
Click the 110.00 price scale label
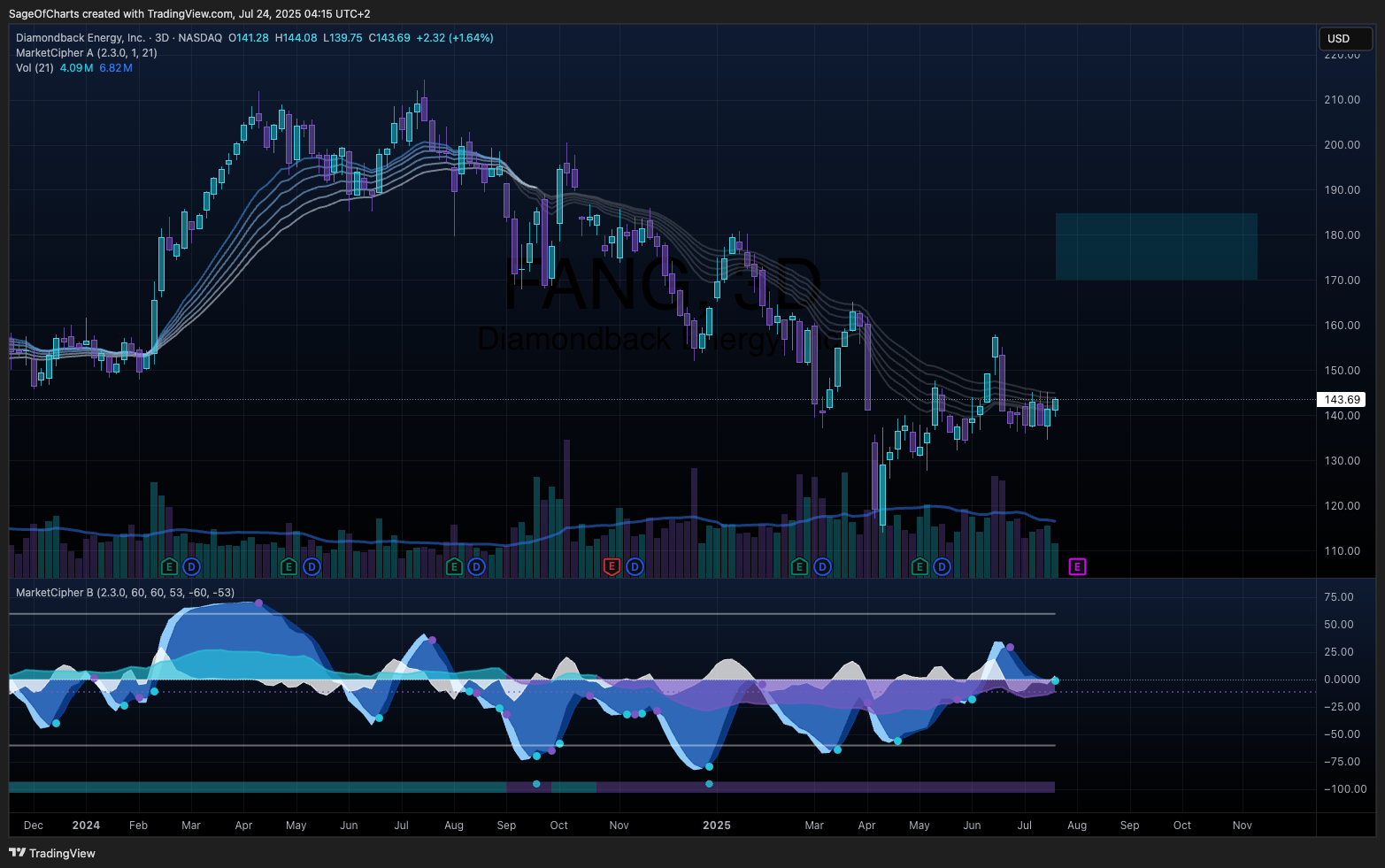point(1342,551)
